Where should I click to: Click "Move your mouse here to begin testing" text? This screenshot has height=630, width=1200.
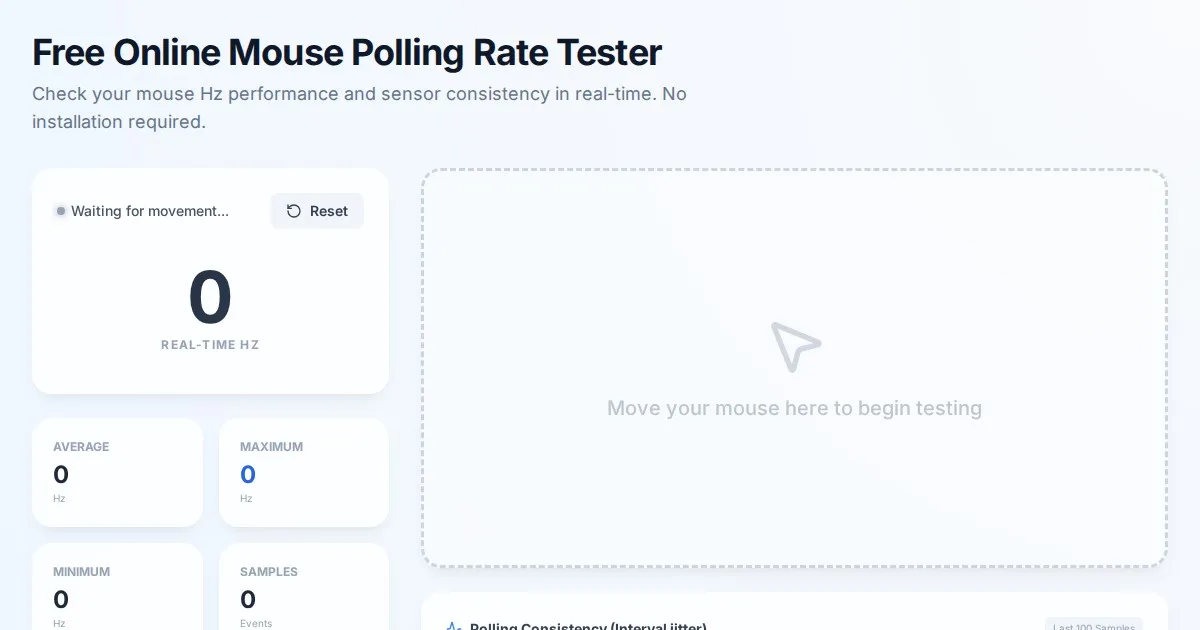pos(794,408)
